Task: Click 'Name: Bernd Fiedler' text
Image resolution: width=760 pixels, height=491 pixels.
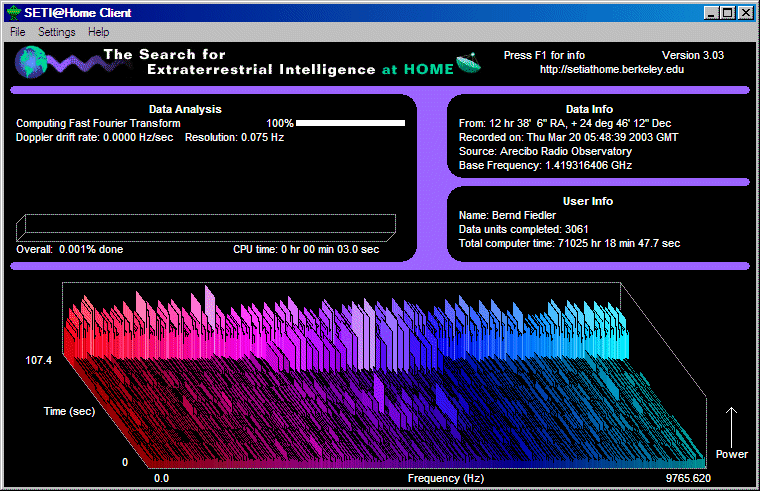Action: (507, 215)
